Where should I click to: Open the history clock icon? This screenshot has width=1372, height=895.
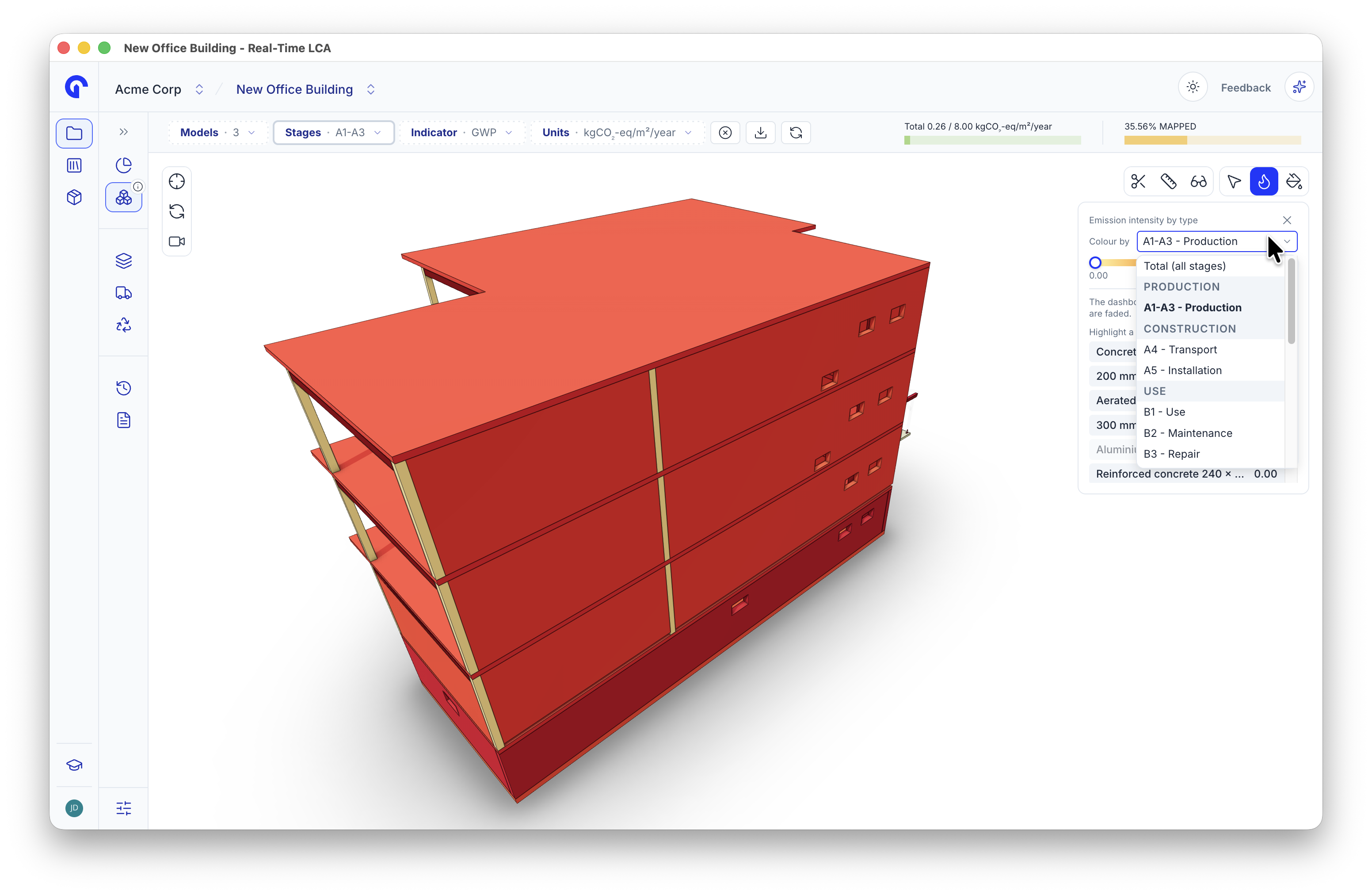click(x=123, y=388)
